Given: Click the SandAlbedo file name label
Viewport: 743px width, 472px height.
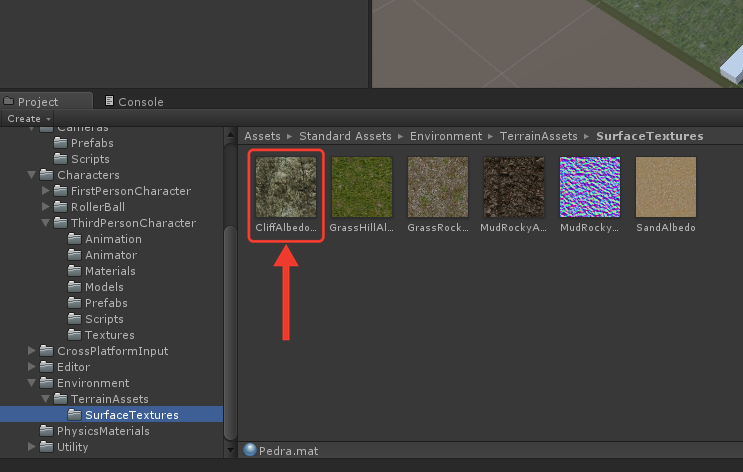Looking at the screenshot, I should (666, 227).
